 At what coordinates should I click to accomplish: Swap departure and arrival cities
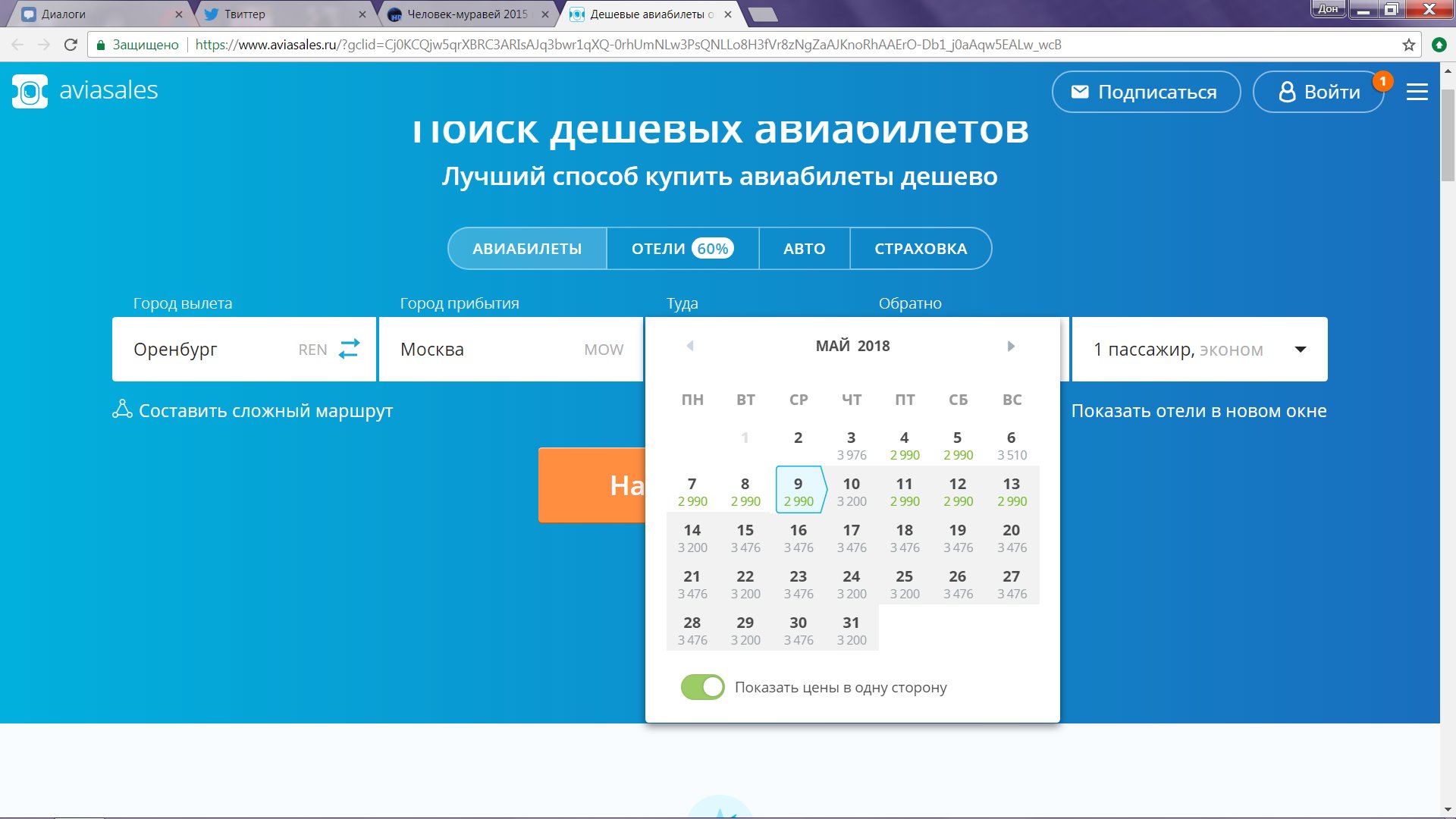point(349,349)
